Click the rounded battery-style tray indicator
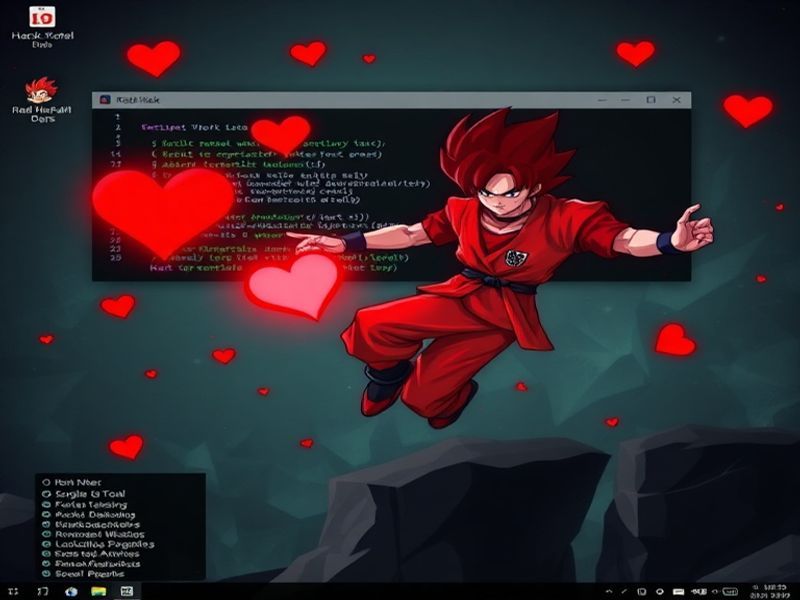This screenshot has height=600, width=800. point(730,592)
